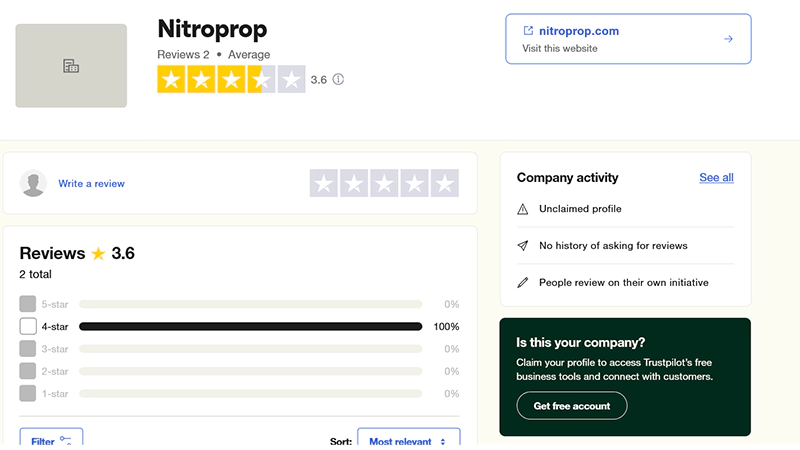Open the Most relevant sort dropdown

[x=408, y=441]
